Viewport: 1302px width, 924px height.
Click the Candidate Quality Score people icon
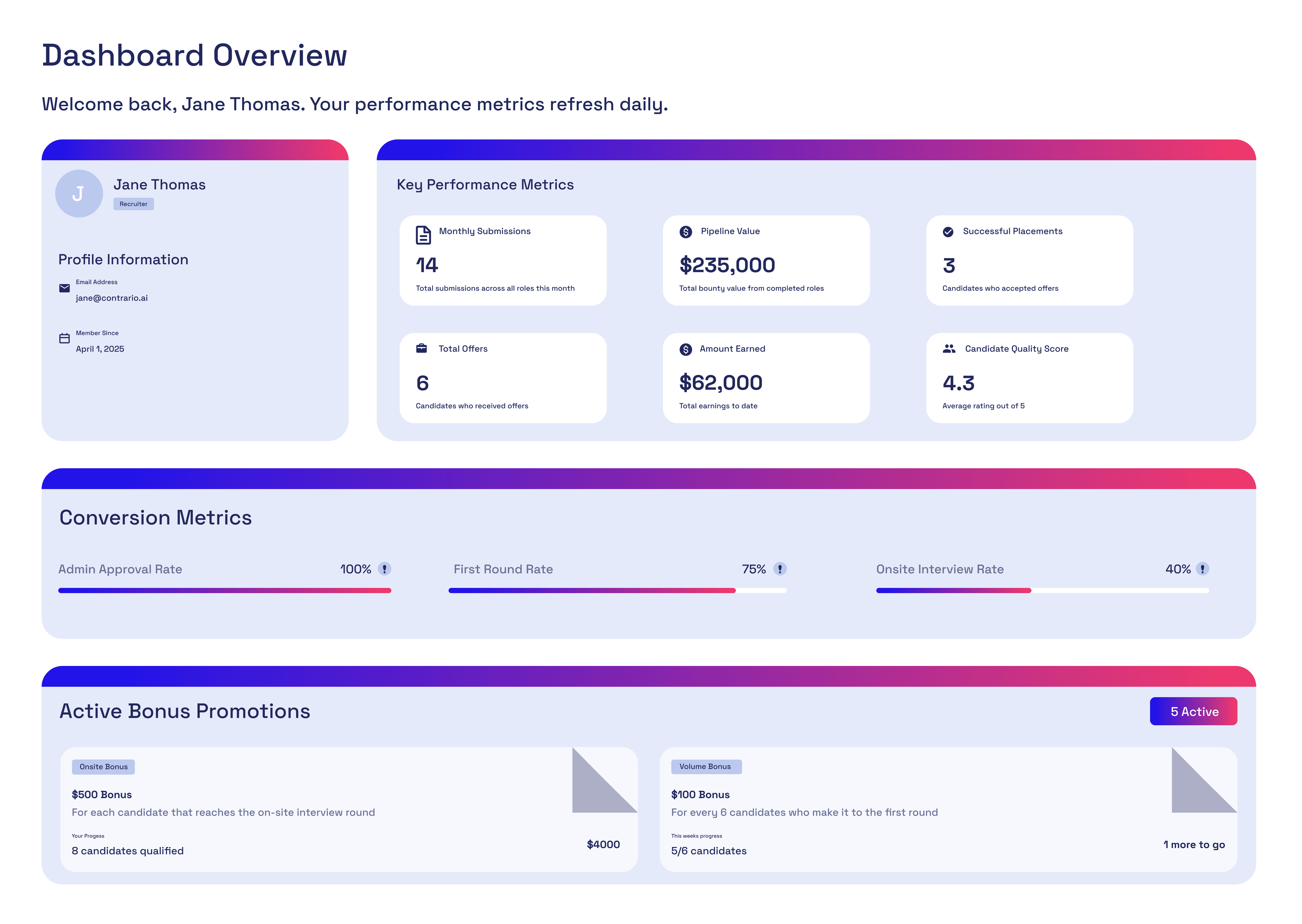coord(949,348)
